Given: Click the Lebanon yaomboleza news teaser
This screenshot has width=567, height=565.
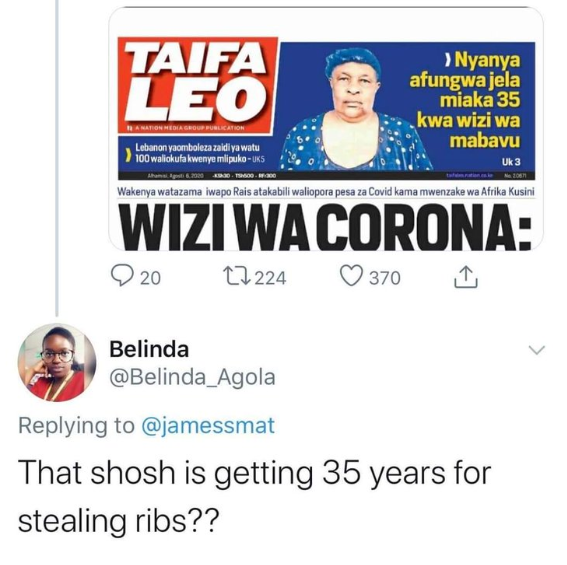Looking at the screenshot, I should pos(196,154).
